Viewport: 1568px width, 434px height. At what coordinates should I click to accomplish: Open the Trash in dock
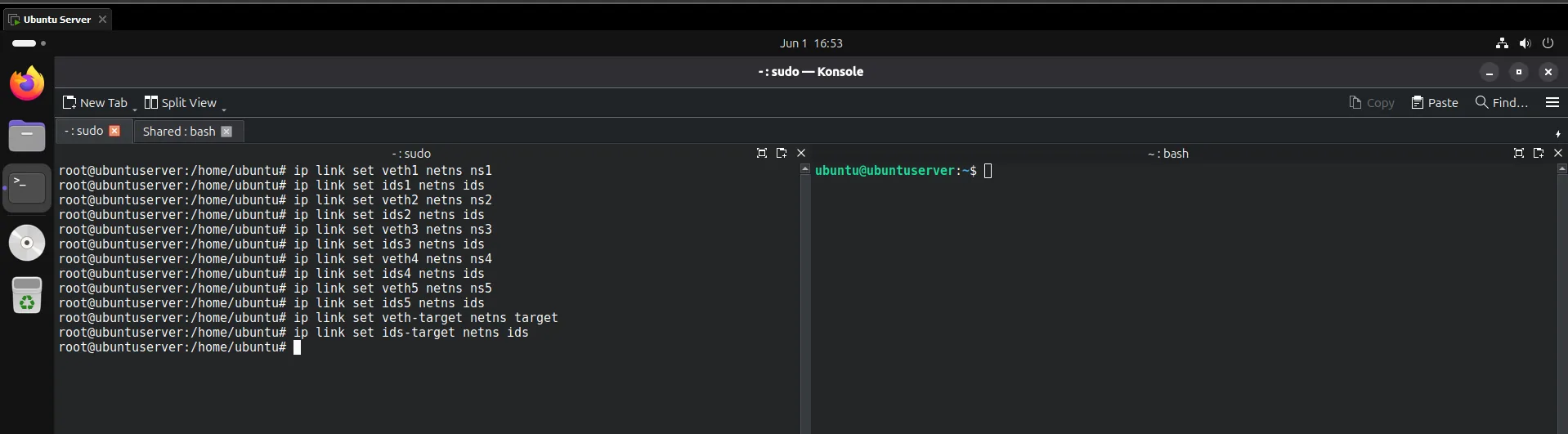(x=27, y=295)
